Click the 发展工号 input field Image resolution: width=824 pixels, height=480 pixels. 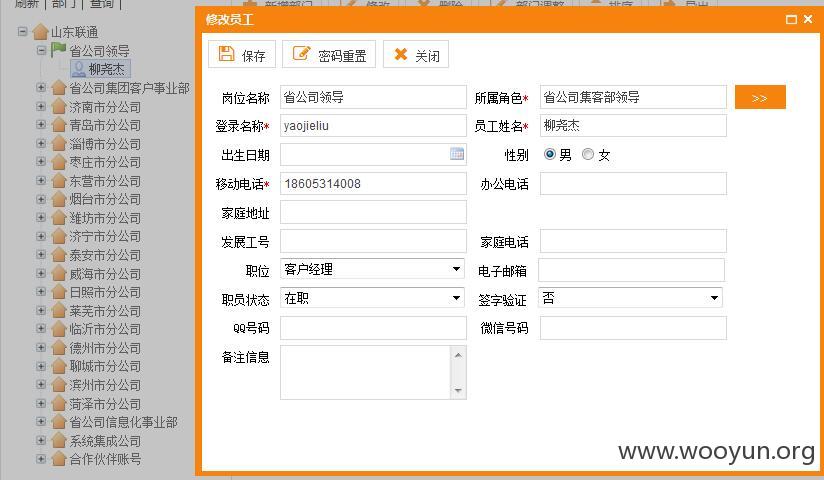tap(373, 241)
